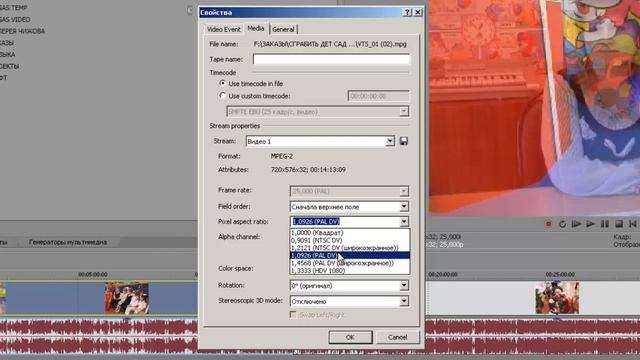This screenshot has height=360, width=640.
Task: Select the TEMP folder in explorer tree
Action: (13, 7)
